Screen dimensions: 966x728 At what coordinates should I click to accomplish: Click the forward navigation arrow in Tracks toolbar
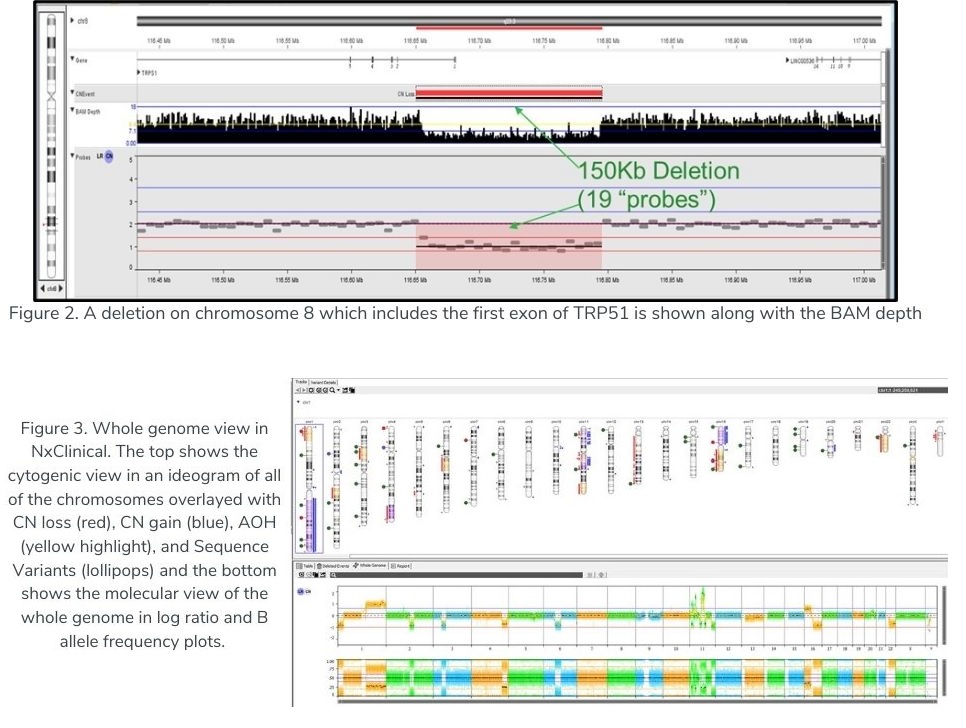click(304, 391)
